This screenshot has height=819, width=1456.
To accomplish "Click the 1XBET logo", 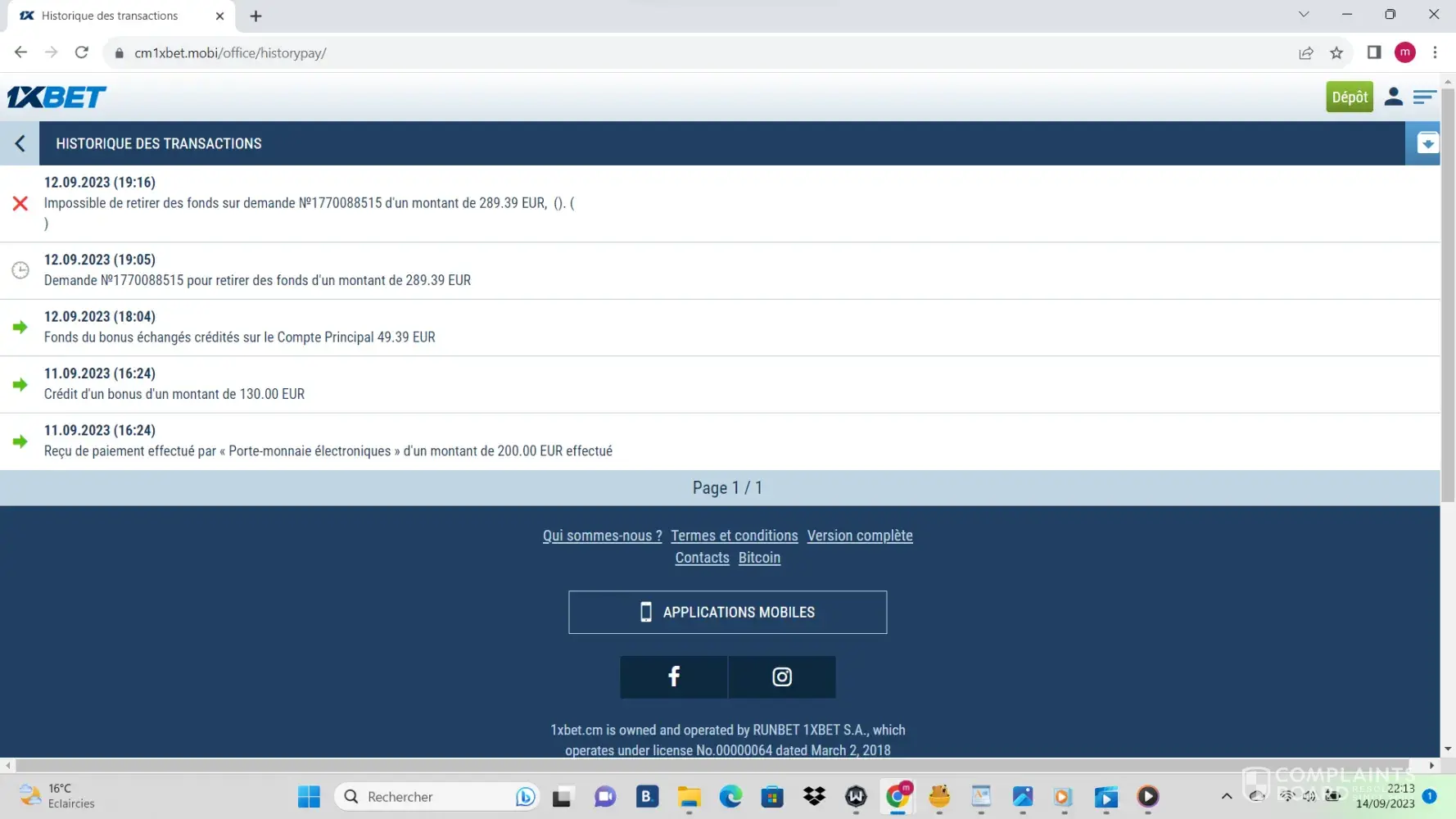I will point(57,97).
